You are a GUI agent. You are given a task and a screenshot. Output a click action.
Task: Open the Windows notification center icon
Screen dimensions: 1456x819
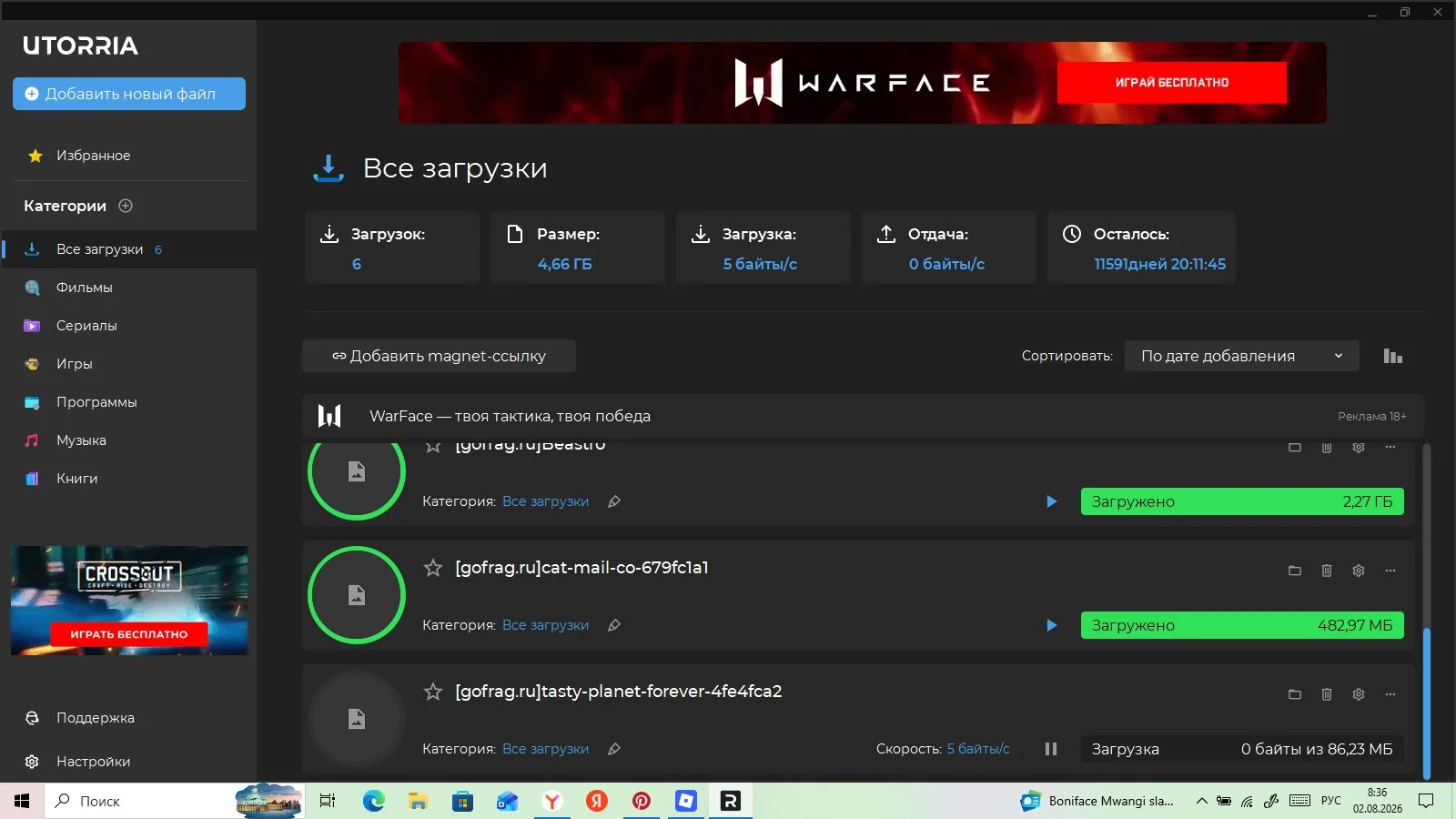click(x=1426, y=801)
